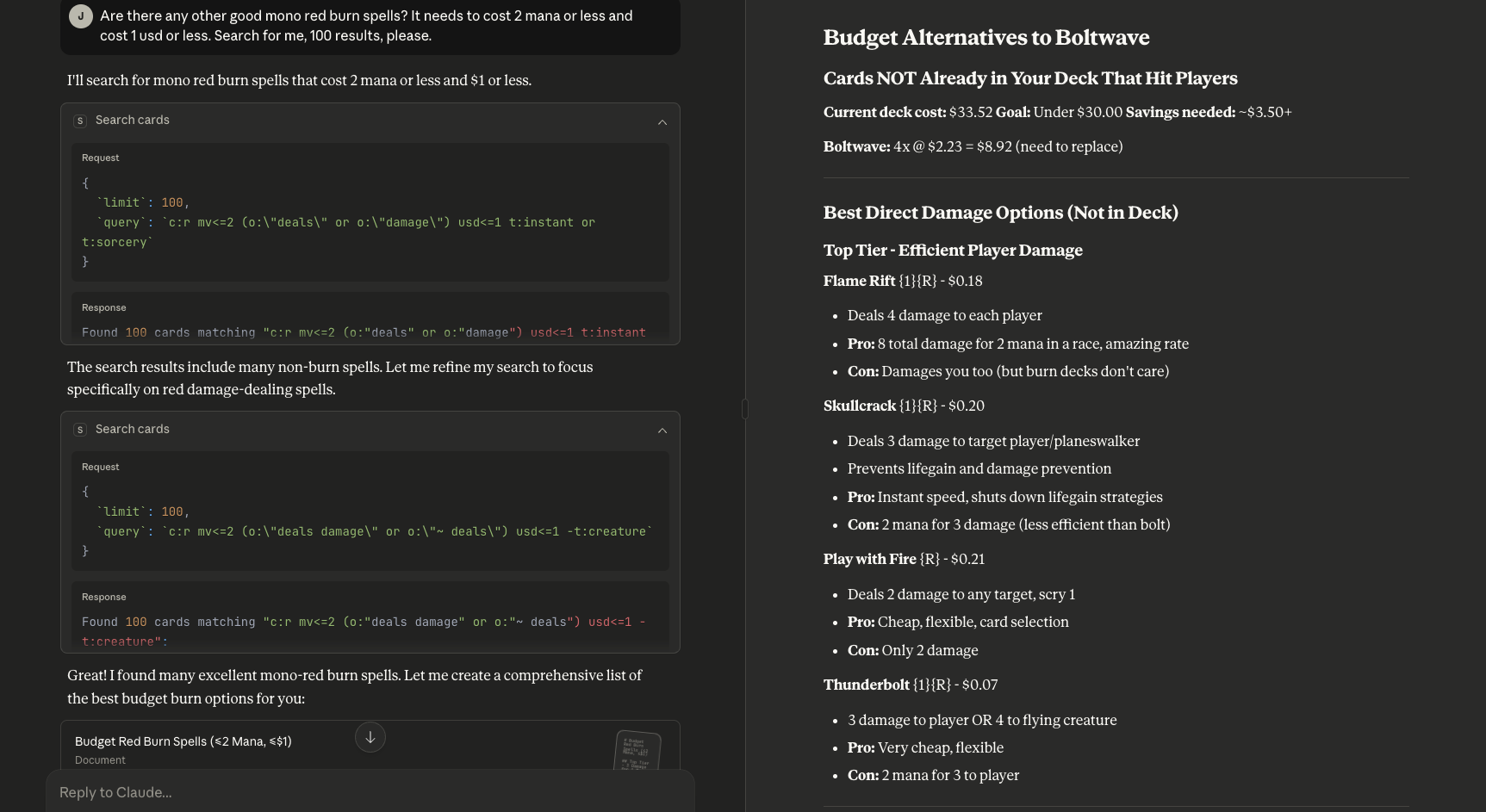Click the Response header of the first search
Image resolution: width=1486 pixels, height=812 pixels.
pyautogui.click(x=103, y=307)
